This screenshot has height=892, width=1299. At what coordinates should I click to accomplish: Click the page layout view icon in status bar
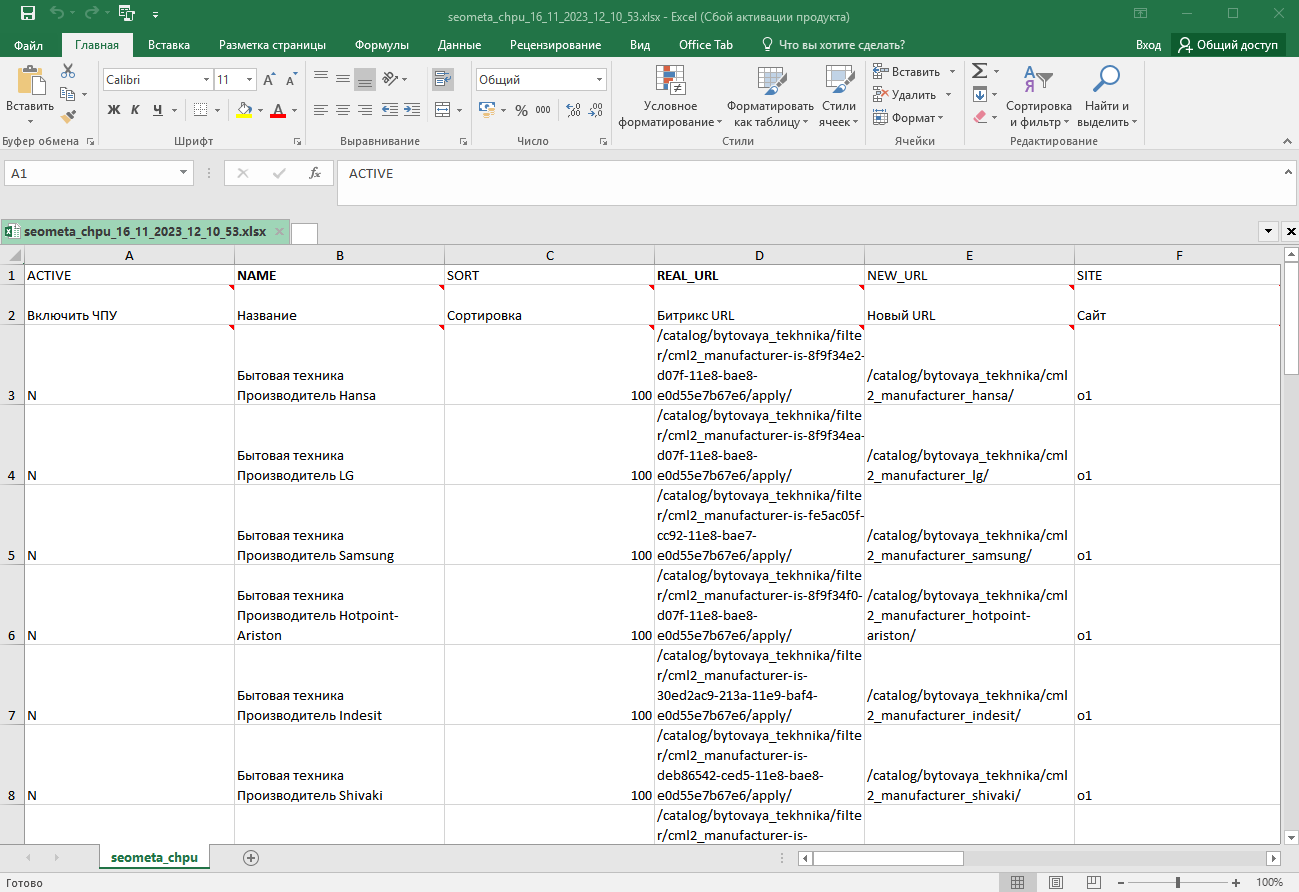point(1054,882)
